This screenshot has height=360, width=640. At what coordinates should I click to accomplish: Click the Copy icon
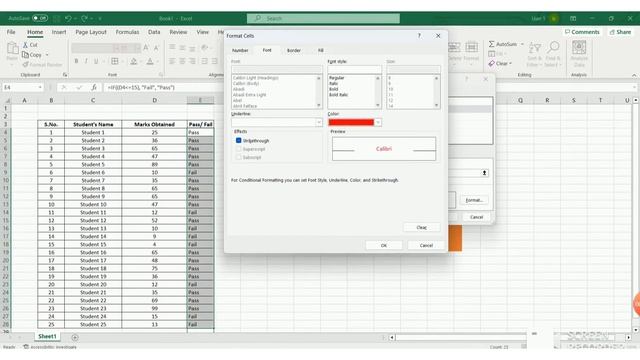pos(25,55)
